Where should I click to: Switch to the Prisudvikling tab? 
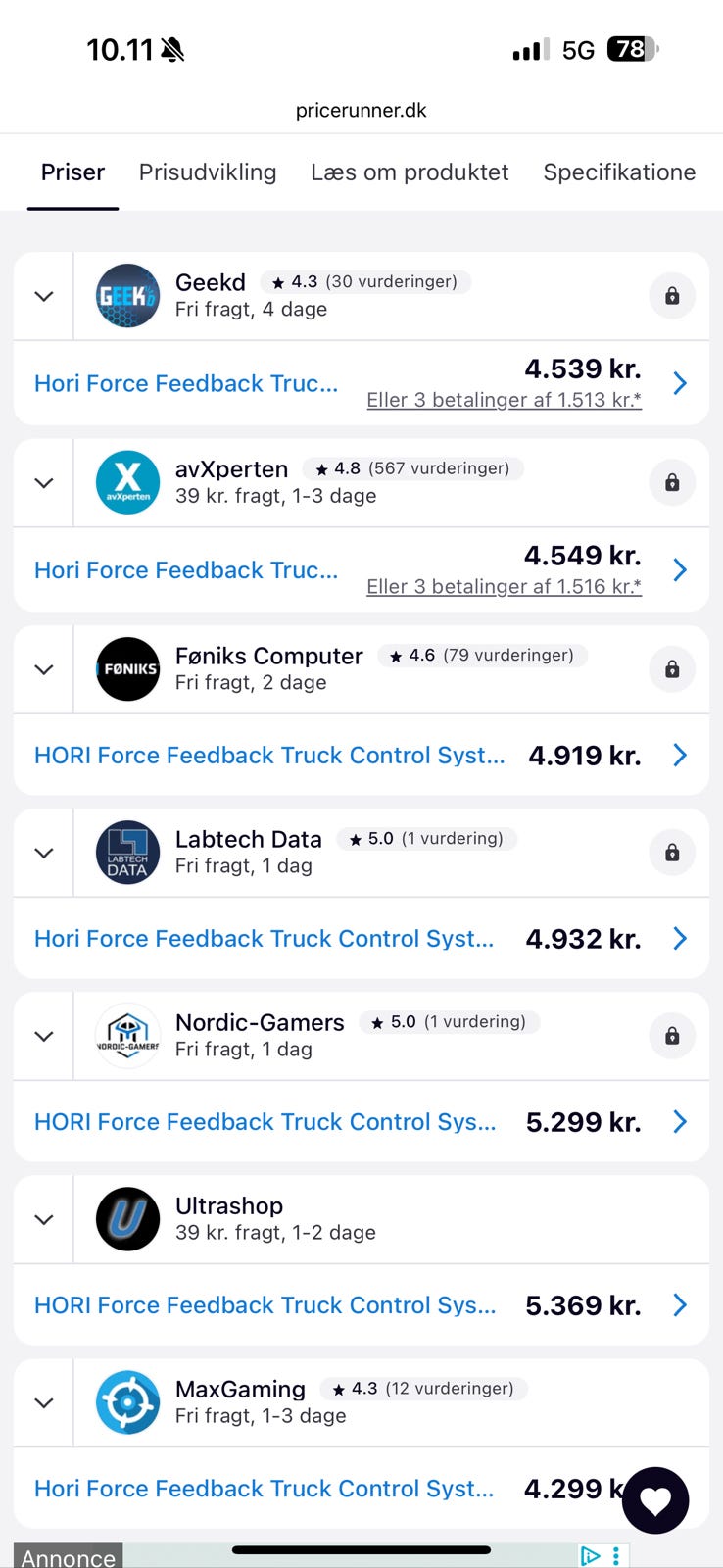(208, 172)
